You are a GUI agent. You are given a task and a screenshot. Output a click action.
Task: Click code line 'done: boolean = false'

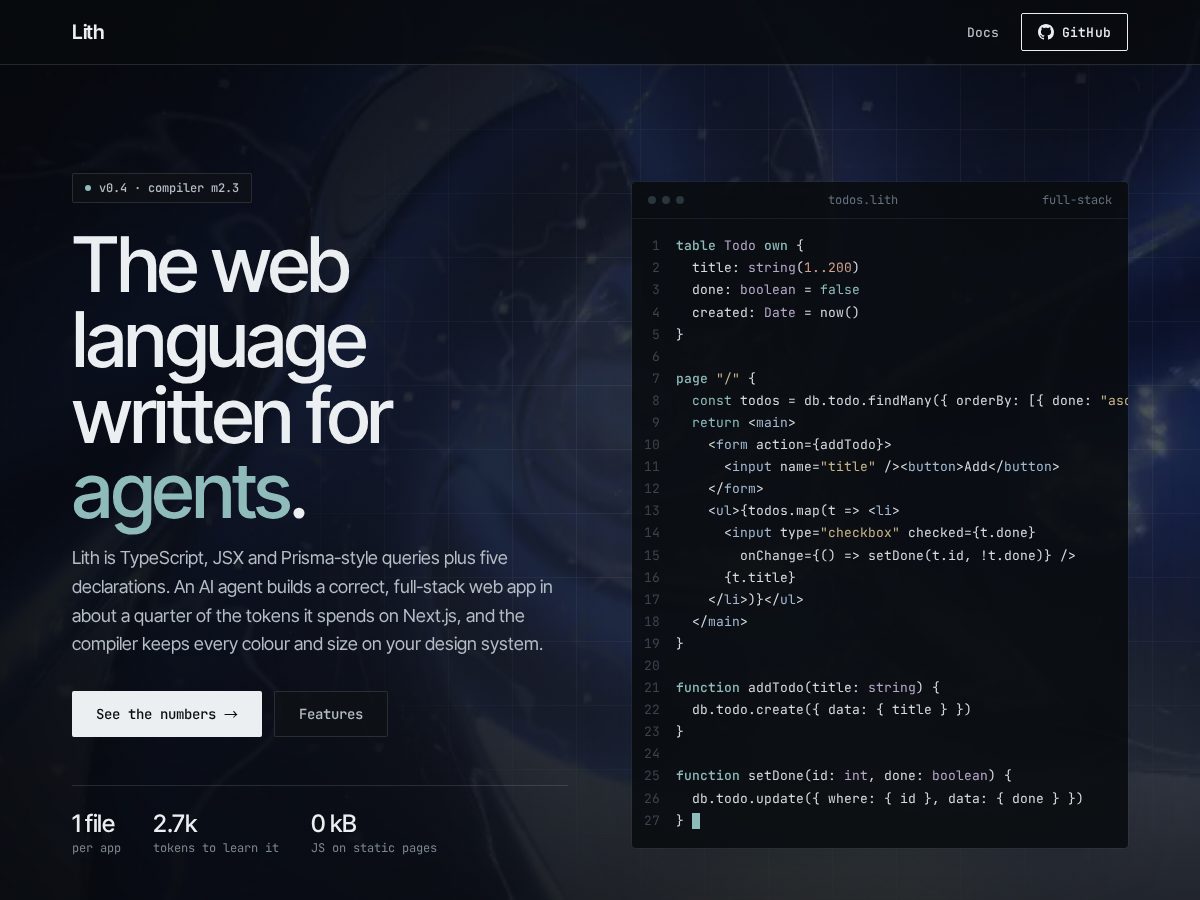776,289
